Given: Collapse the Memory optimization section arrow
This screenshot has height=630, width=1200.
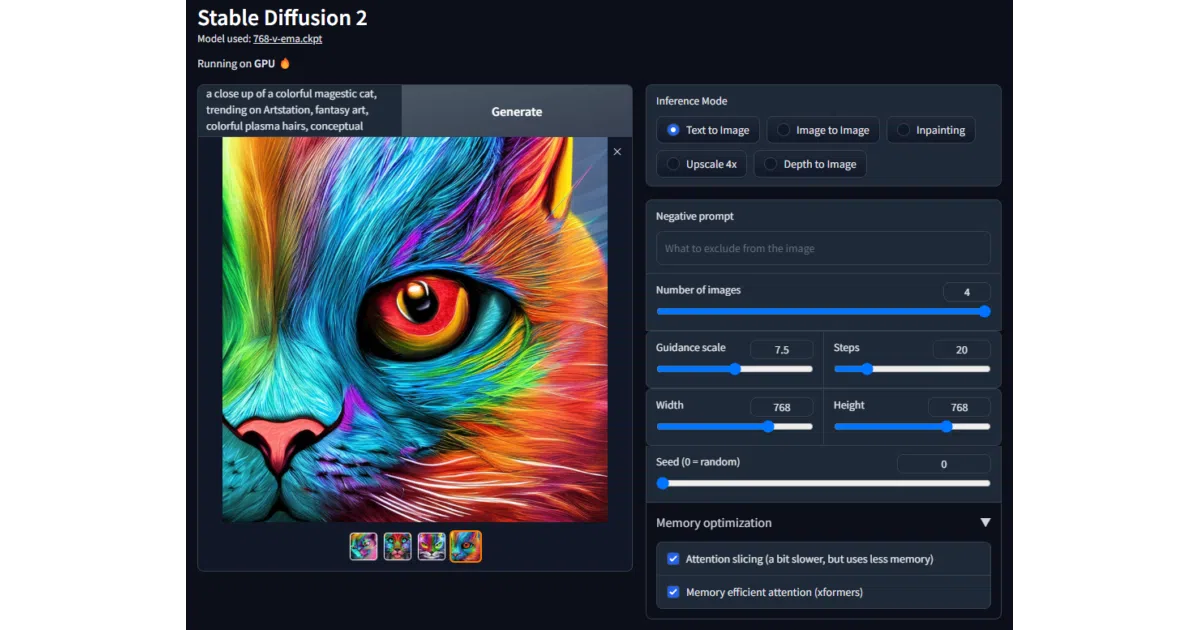Looking at the screenshot, I should click(x=985, y=523).
